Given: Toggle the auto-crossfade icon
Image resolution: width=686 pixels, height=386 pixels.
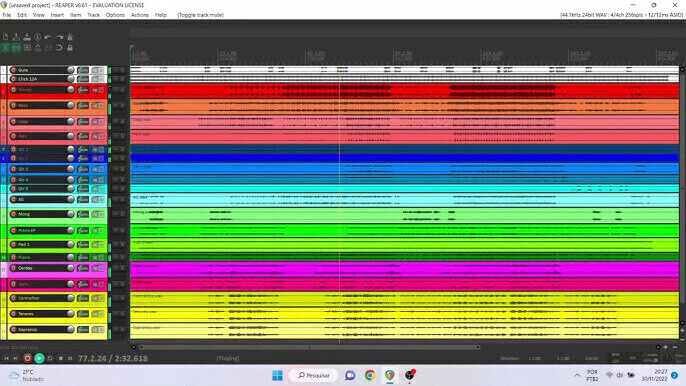Looking at the screenshot, I should (x=6, y=48).
